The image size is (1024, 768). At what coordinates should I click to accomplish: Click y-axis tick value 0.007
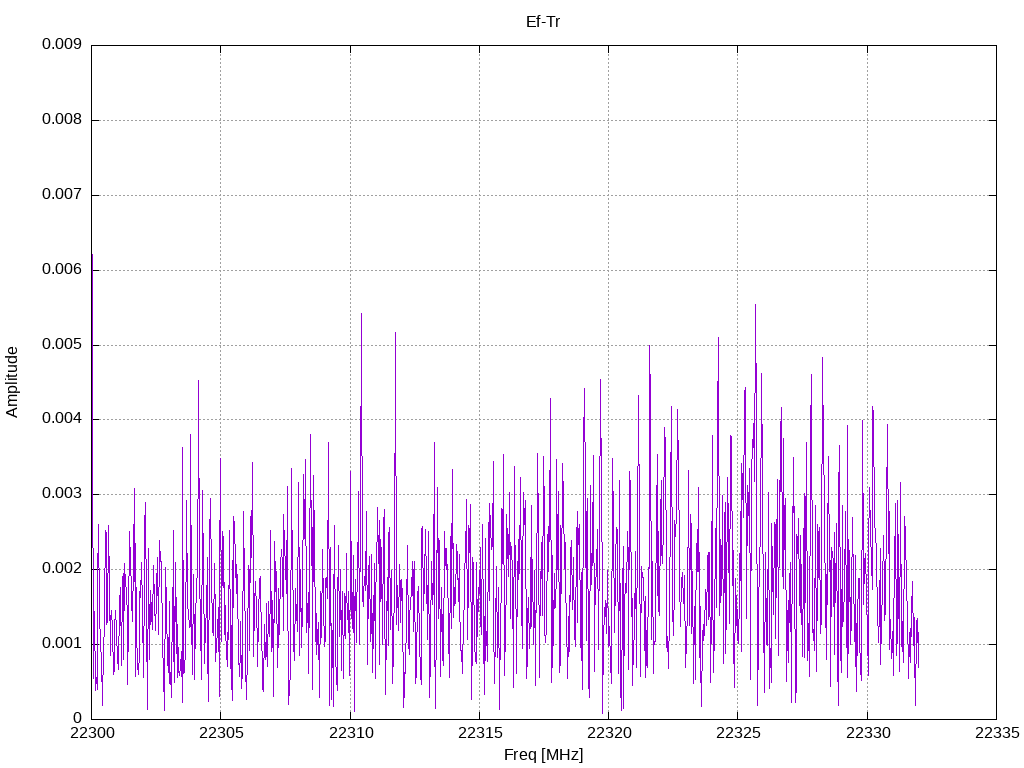(x=61, y=195)
